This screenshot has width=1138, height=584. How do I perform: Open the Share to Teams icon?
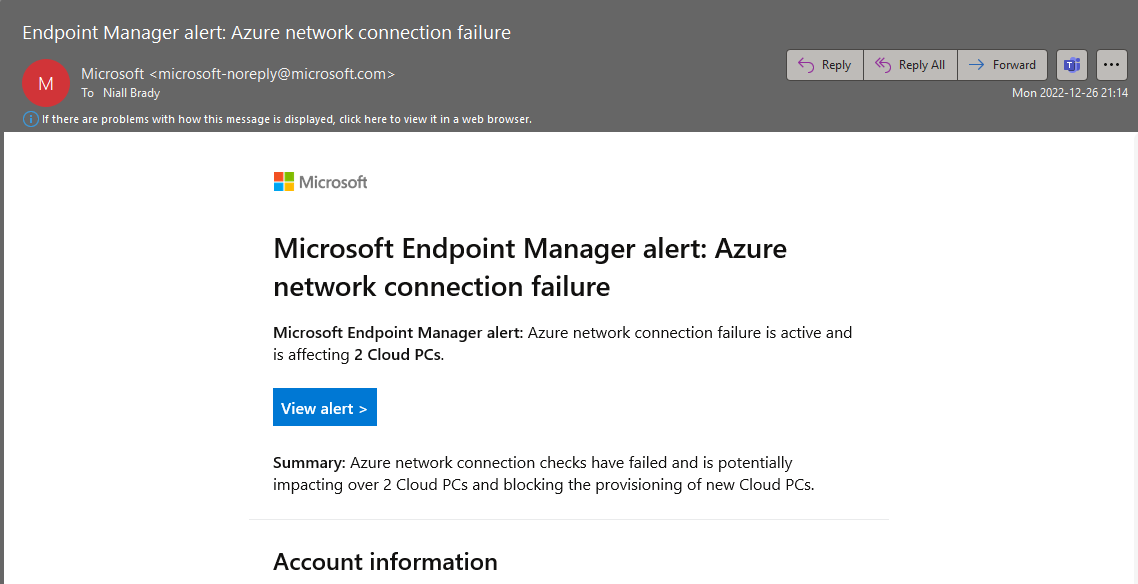[1071, 65]
